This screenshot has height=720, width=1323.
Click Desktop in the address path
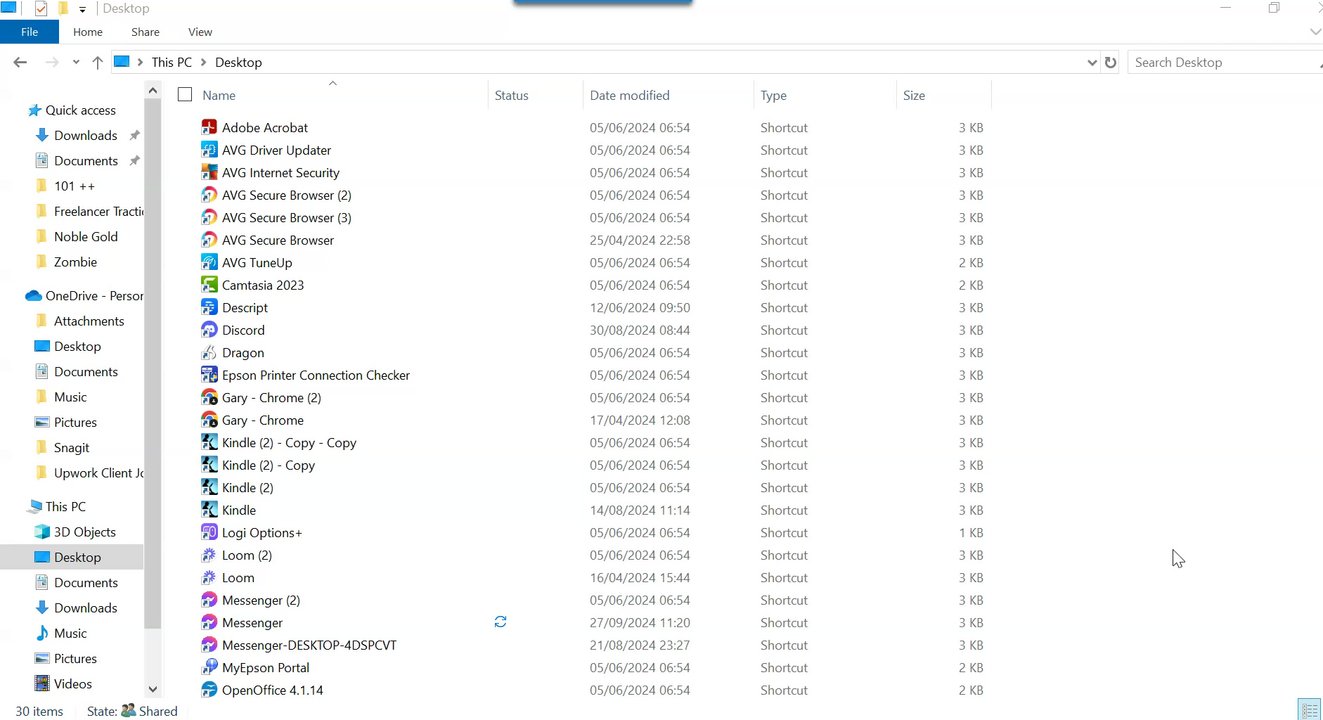coord(238,62)
